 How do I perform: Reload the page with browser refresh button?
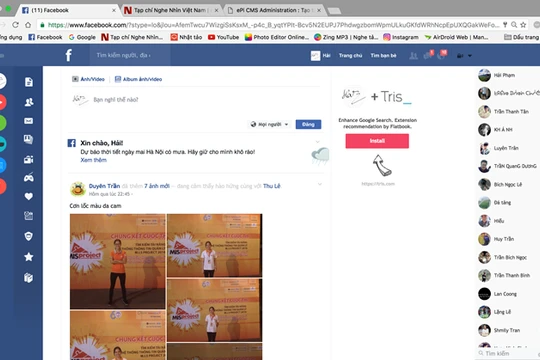point(15,25)
